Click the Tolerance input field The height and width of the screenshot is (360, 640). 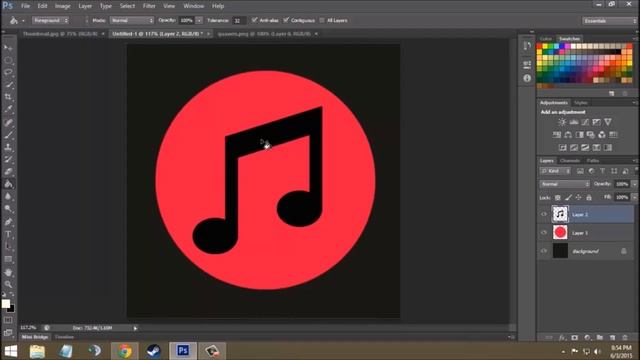[239, 20]
